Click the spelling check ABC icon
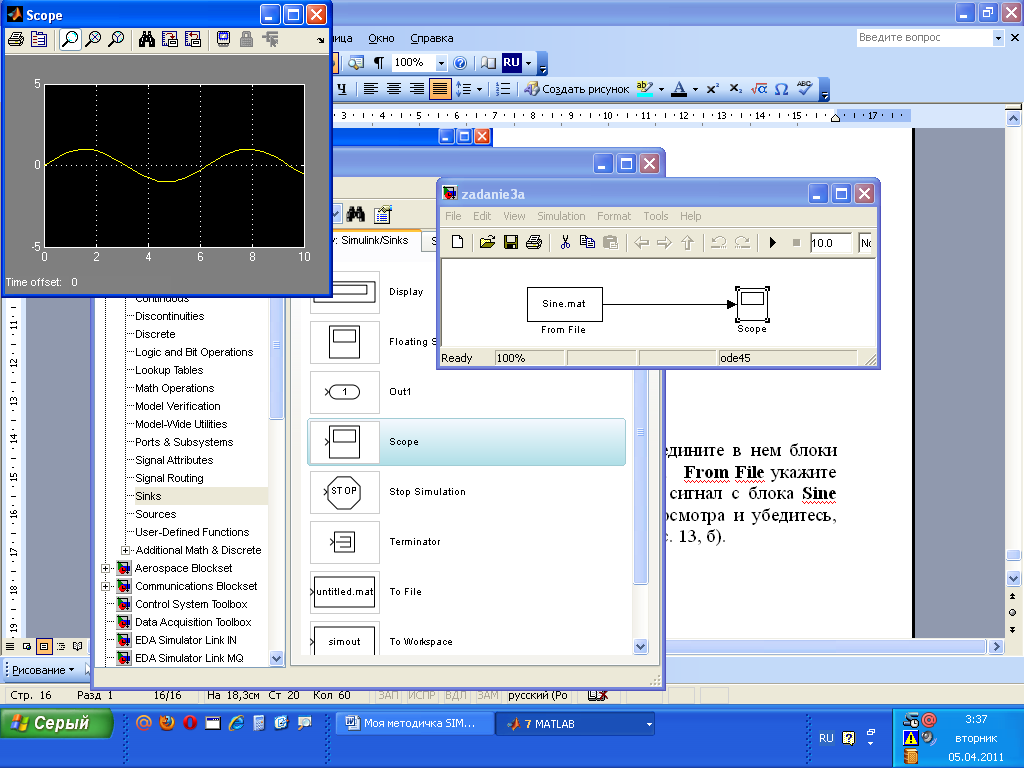This screenshot has width=1024, height=768. tap(805, 89)
